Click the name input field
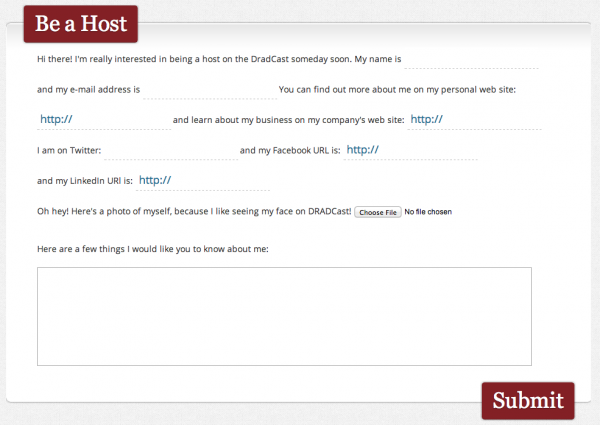The width and height of the screenshot is (600, 425). [471, 59]
